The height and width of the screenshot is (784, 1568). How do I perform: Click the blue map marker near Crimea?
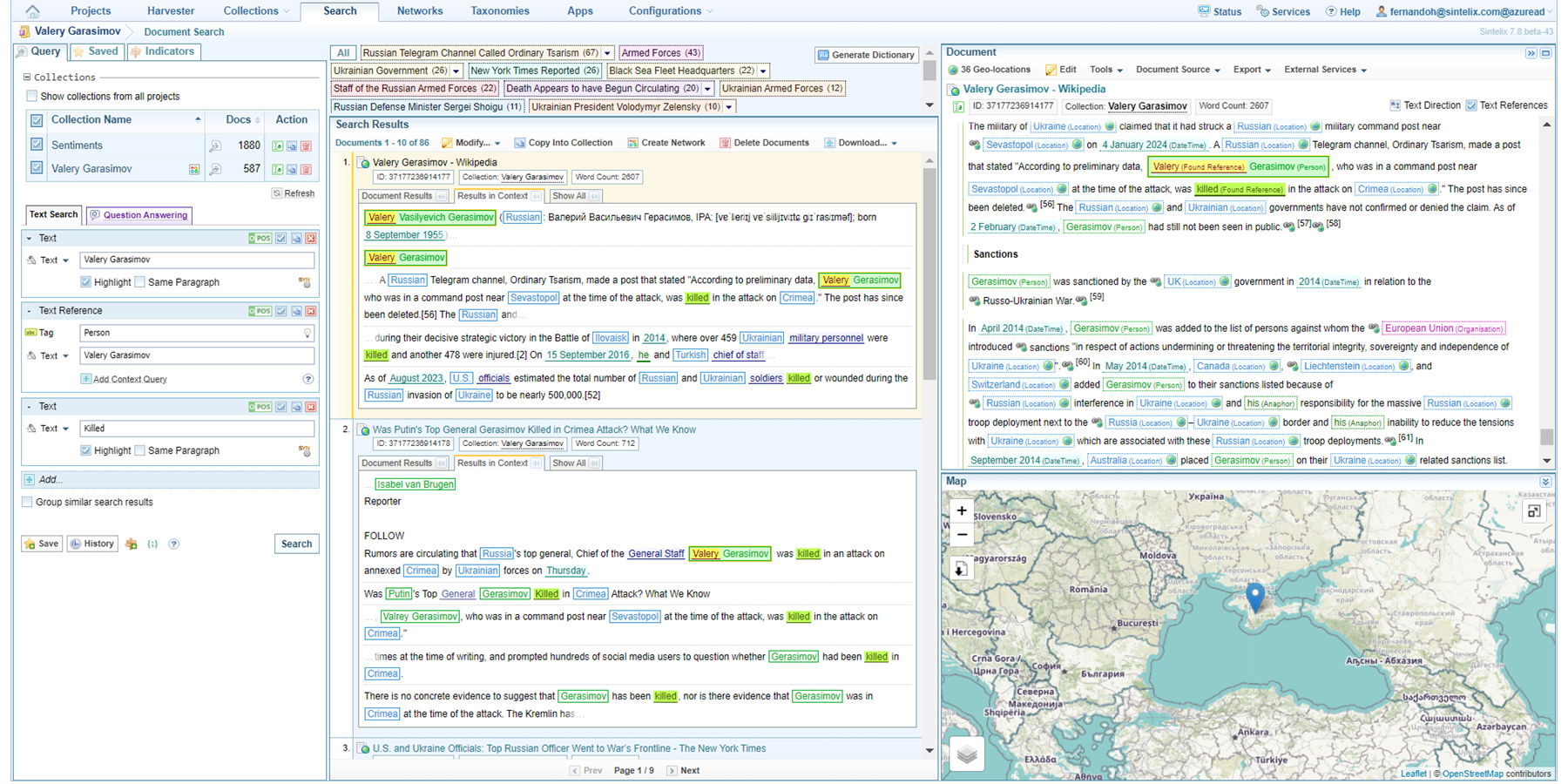[1254, 597]
